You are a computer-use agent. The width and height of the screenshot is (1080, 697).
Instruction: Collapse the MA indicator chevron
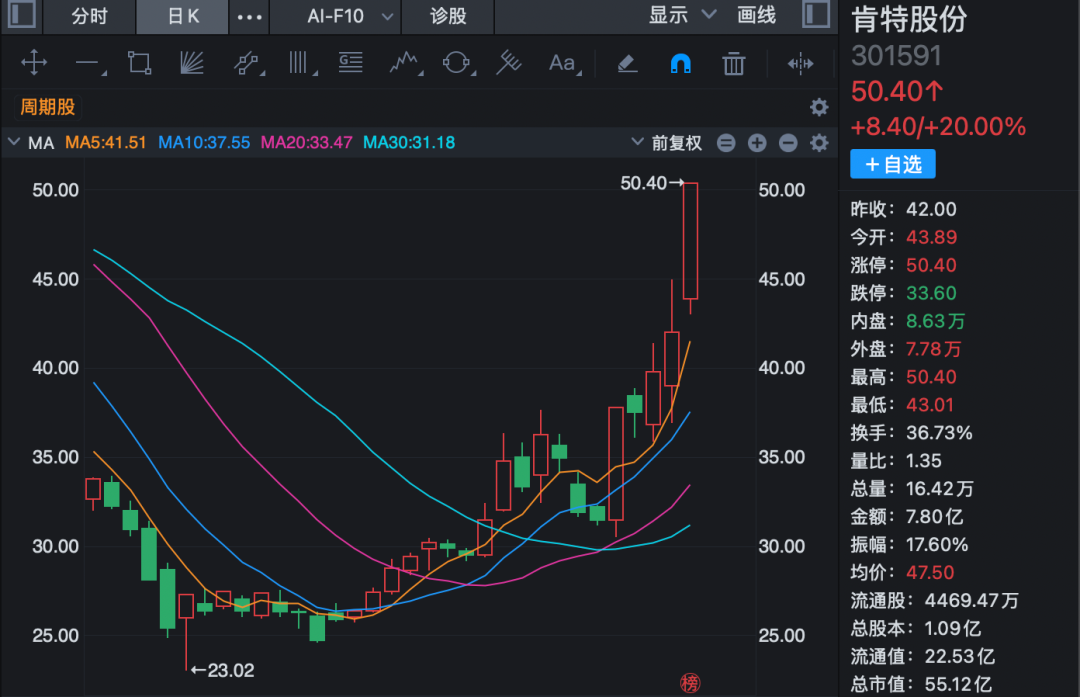coord(14,142)
